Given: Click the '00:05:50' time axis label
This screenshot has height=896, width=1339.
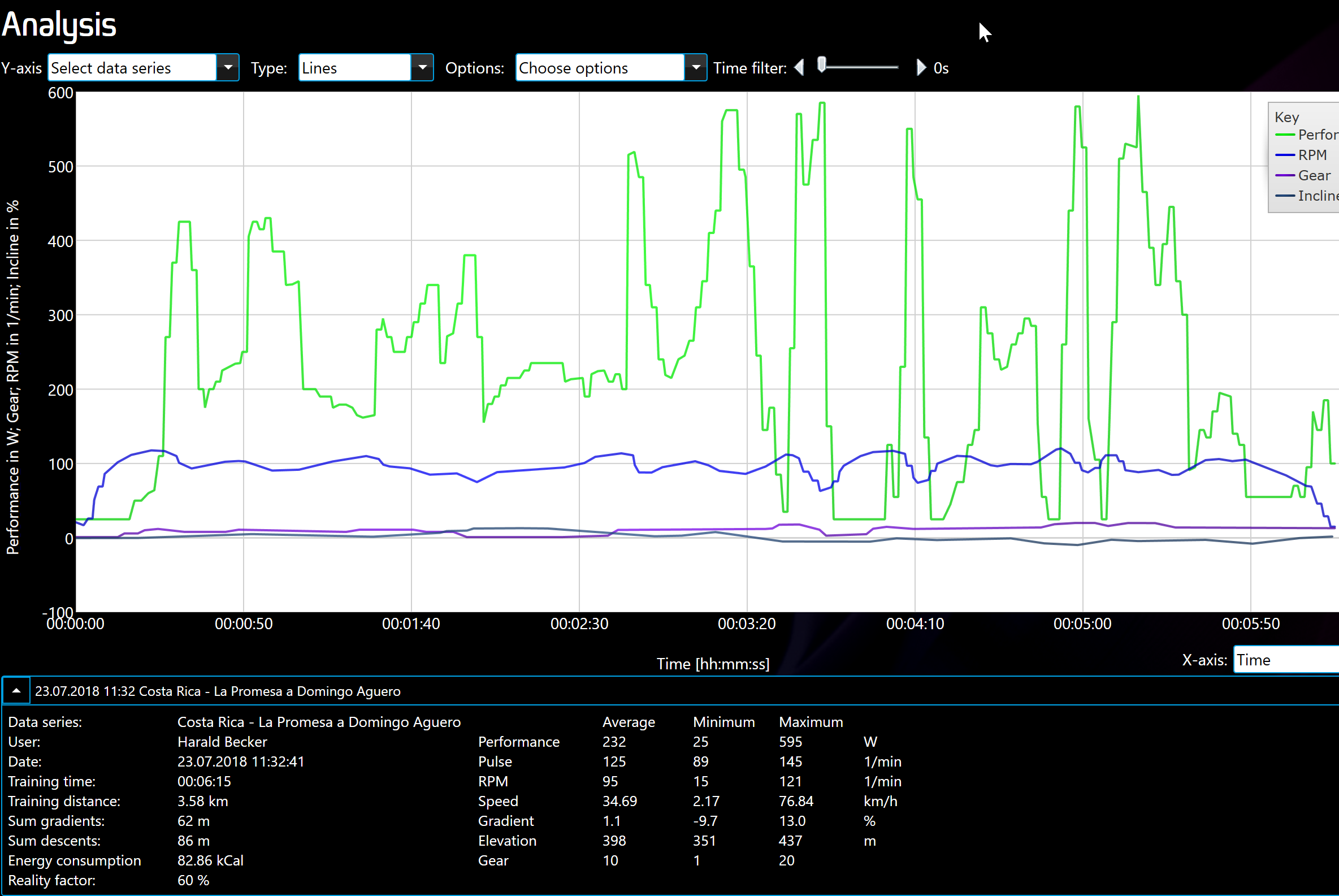Looking at the screenshot, I should coord(1251,624).
